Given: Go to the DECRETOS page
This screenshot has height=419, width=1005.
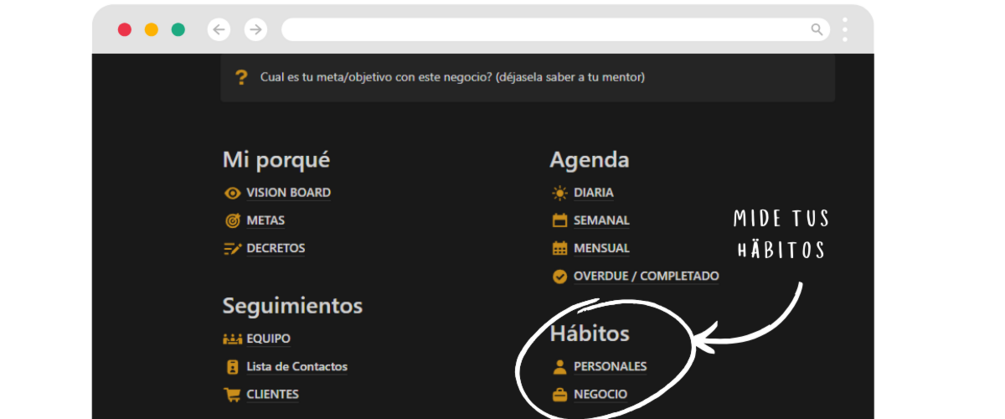Looking at the screenshot, I should 276,249.
